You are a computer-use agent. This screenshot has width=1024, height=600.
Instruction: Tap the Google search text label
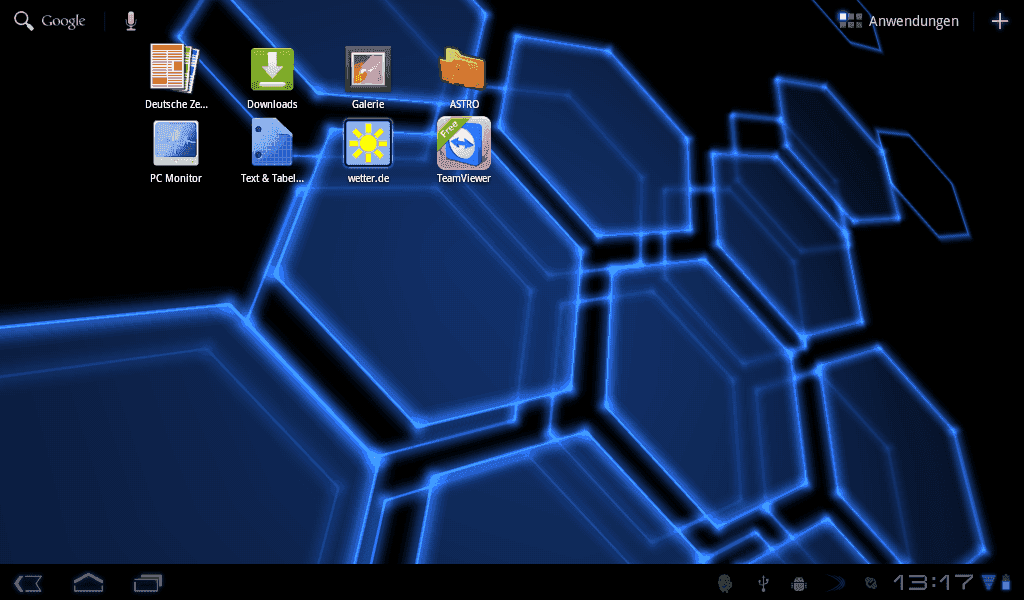(63, 21)
